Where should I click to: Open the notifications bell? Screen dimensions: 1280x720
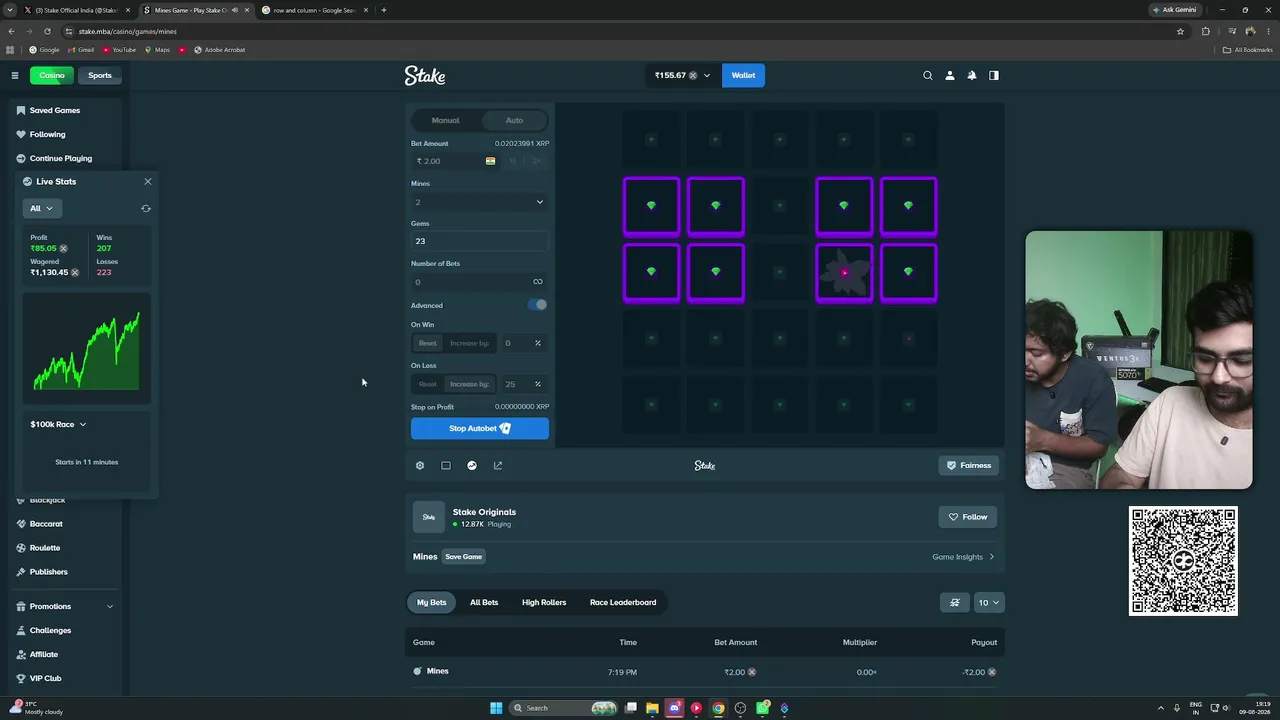(971, 75)
